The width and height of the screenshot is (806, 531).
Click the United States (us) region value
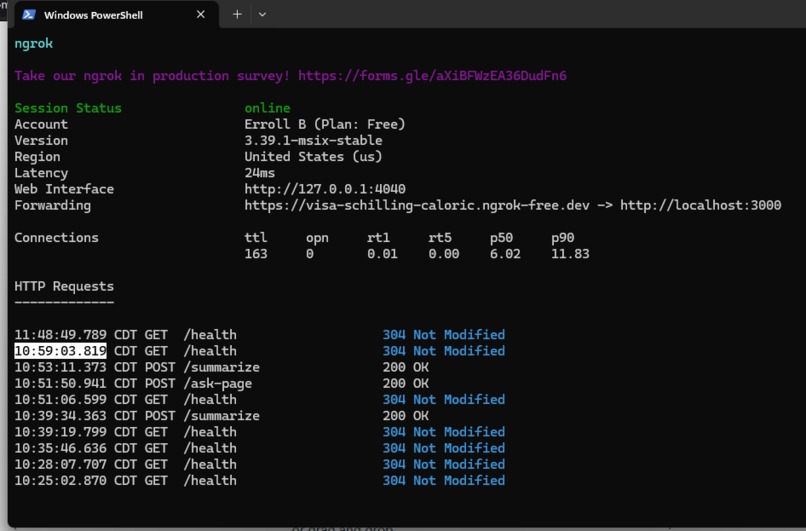click(314, 157)
